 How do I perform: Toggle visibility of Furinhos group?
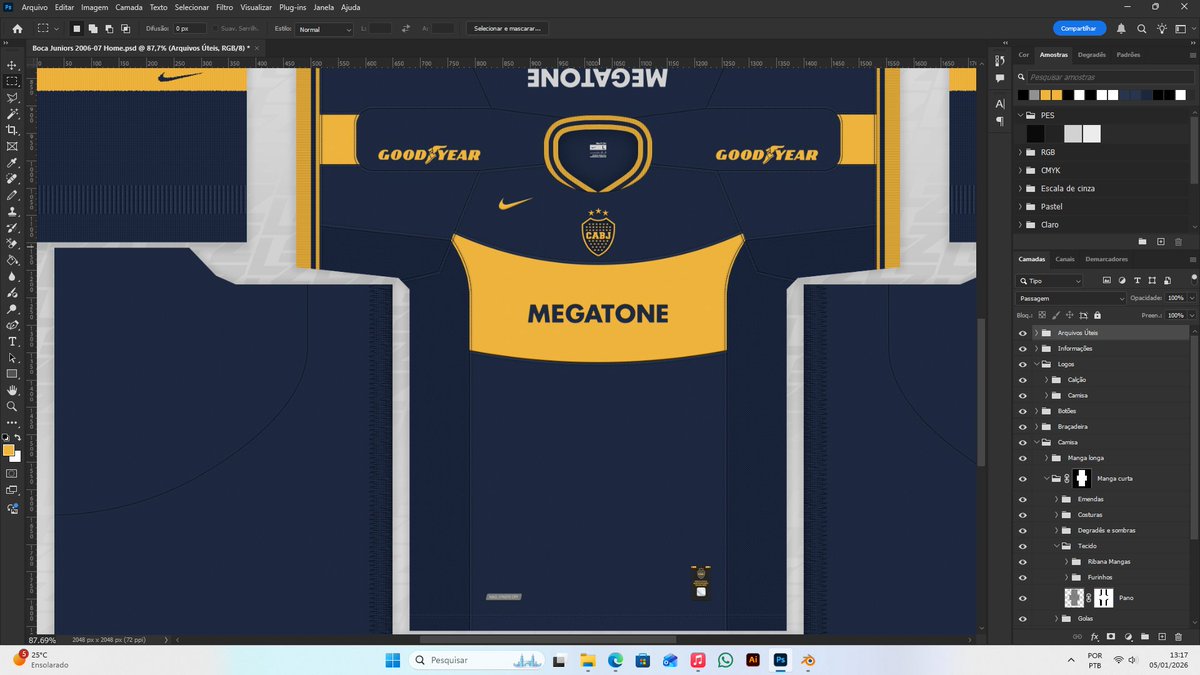coord(1022,577)
